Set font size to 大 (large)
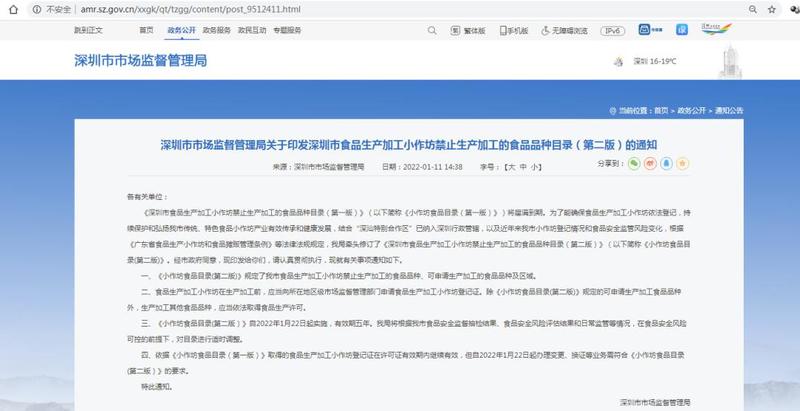The width and height of the screenshot is (800, 411). tap(511, 166)
